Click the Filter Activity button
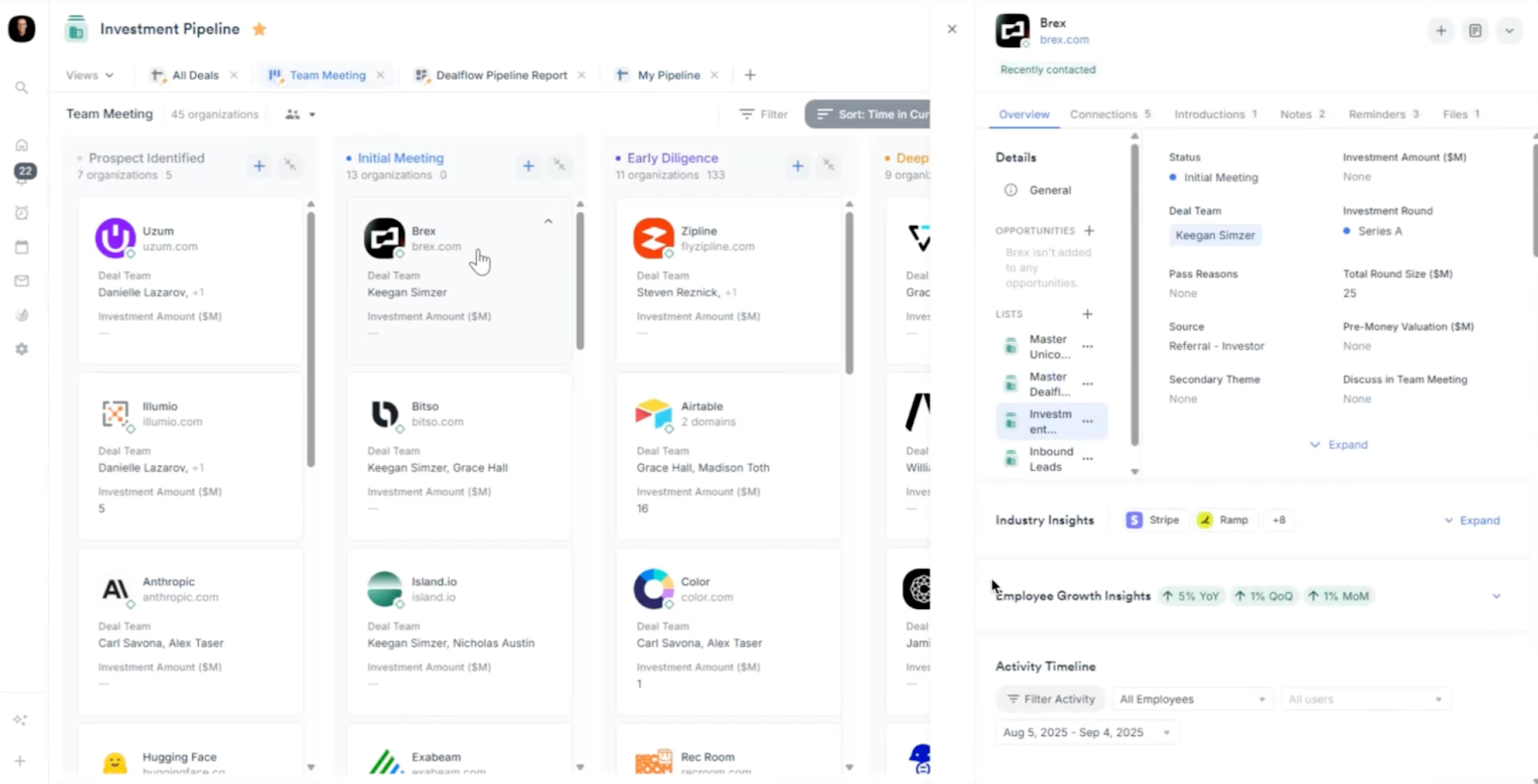The width and height of the screenshot is (1538, 784). [x=1051, y=699]
